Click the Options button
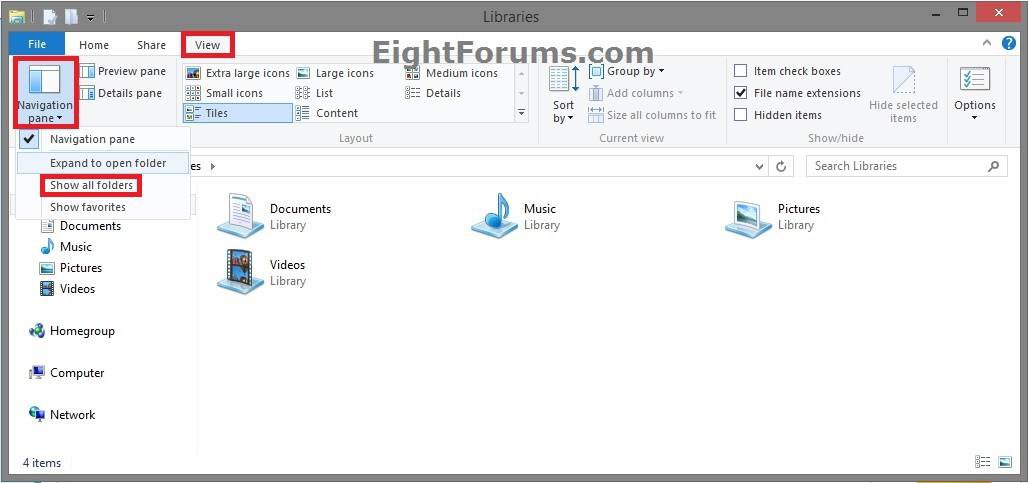 click(974, 95)
